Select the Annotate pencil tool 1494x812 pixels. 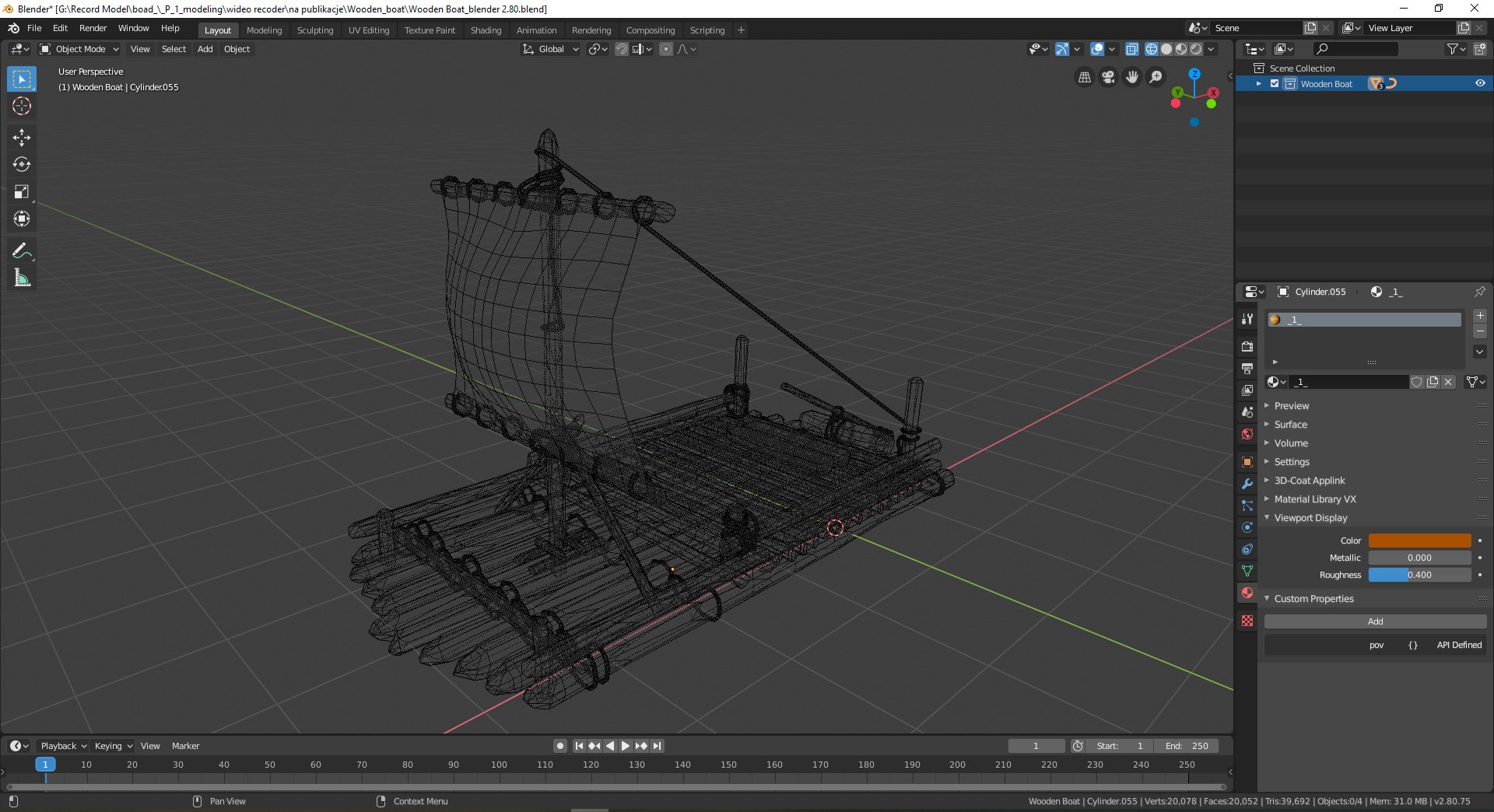[22, 250]
